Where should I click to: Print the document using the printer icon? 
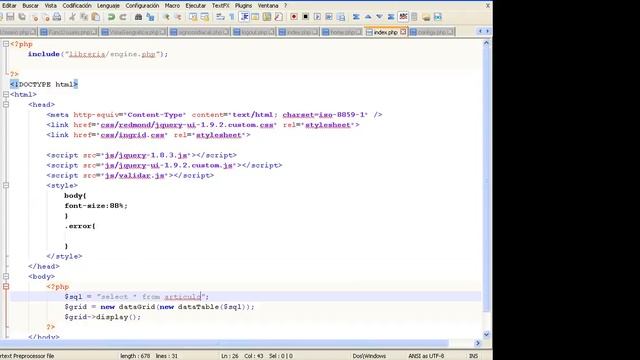click(57, 17)
